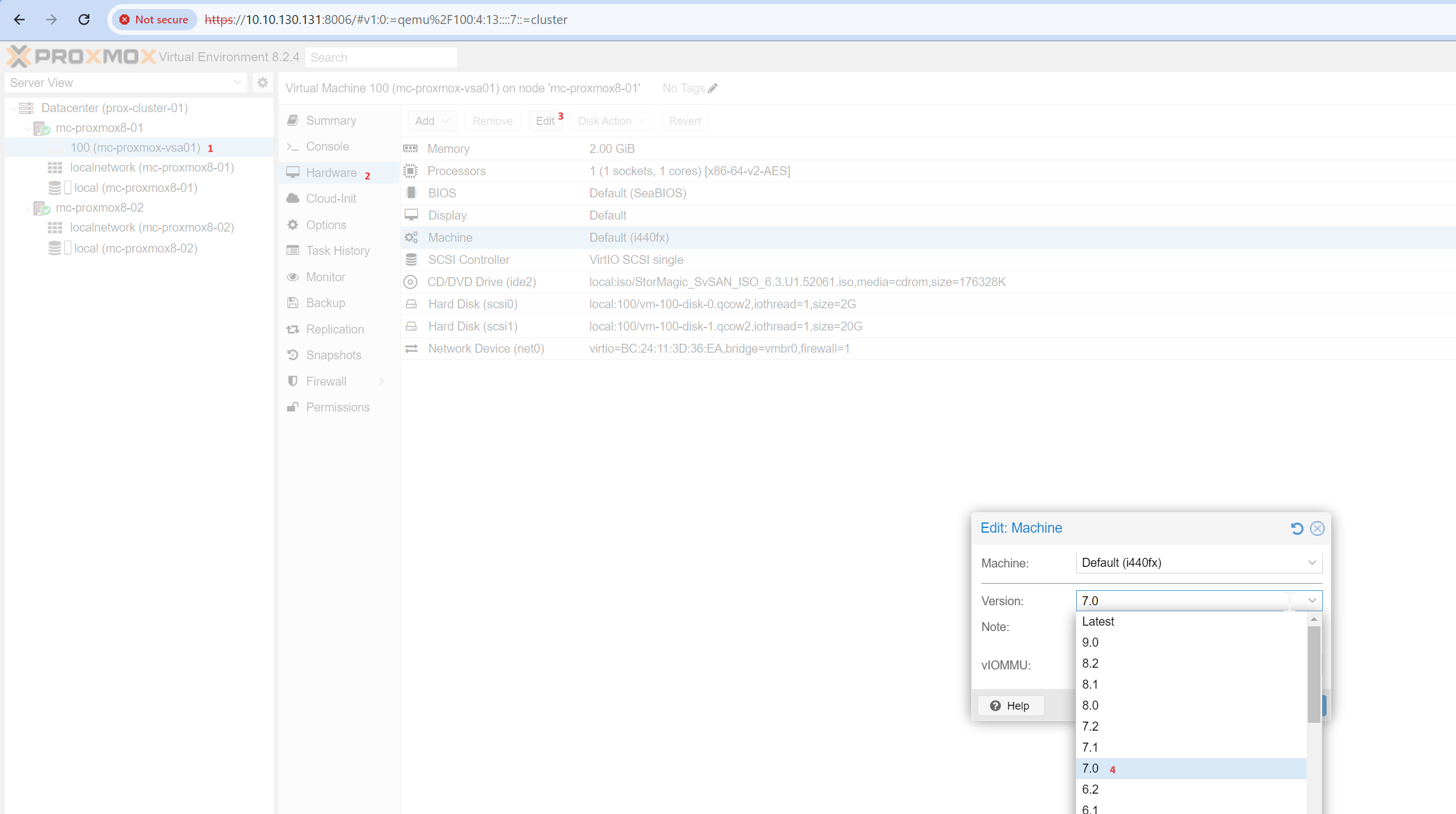Select localnetwork (mc-proxmox8-01)
Image resolution: width=1456 pixels, height=814 pixels.
click(x=152, y=167)
